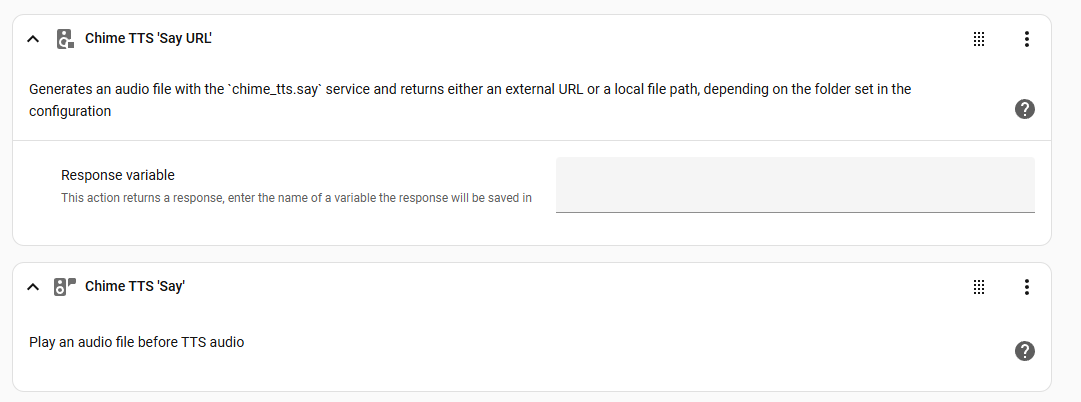1081x402 pixels.
Task: Click the 'Say' speaker action icon
Action: [x=65, y=287]
